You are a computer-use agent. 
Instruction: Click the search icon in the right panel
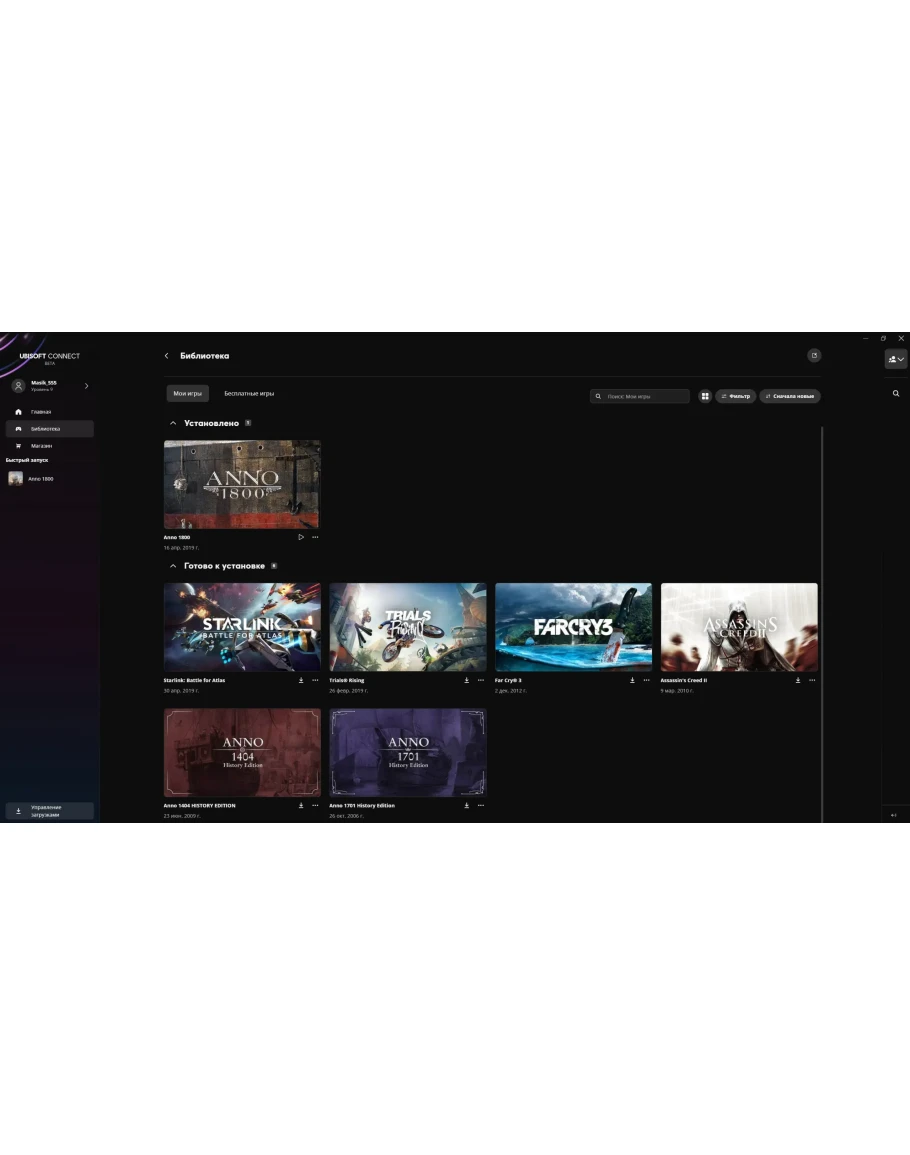896,393
